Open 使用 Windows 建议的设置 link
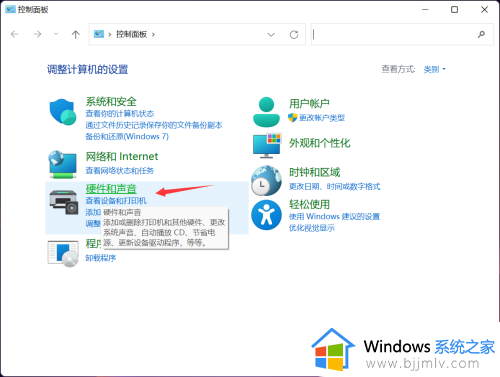 [334, 216]
